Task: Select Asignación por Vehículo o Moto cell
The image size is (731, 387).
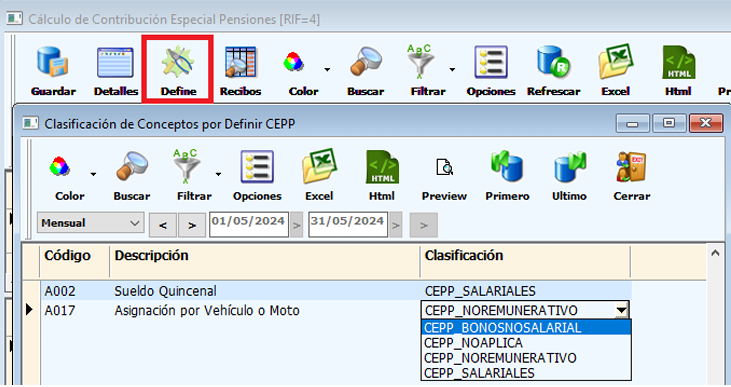Action: (265, 311)
